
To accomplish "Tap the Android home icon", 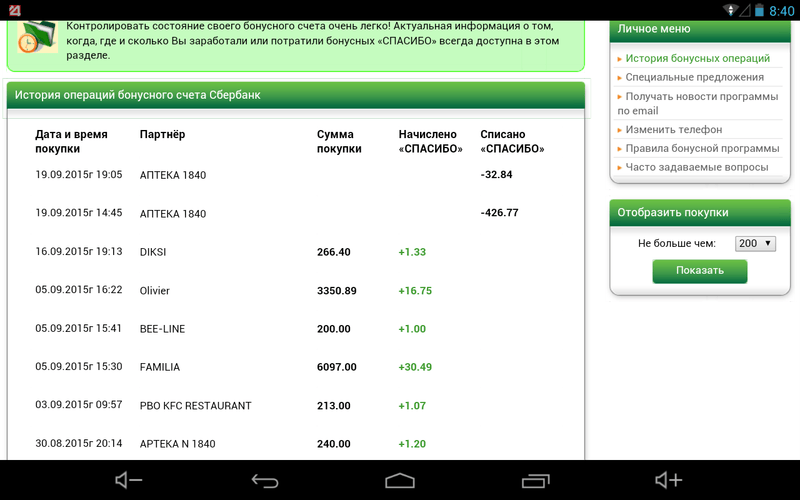I will tap(400, 481).
